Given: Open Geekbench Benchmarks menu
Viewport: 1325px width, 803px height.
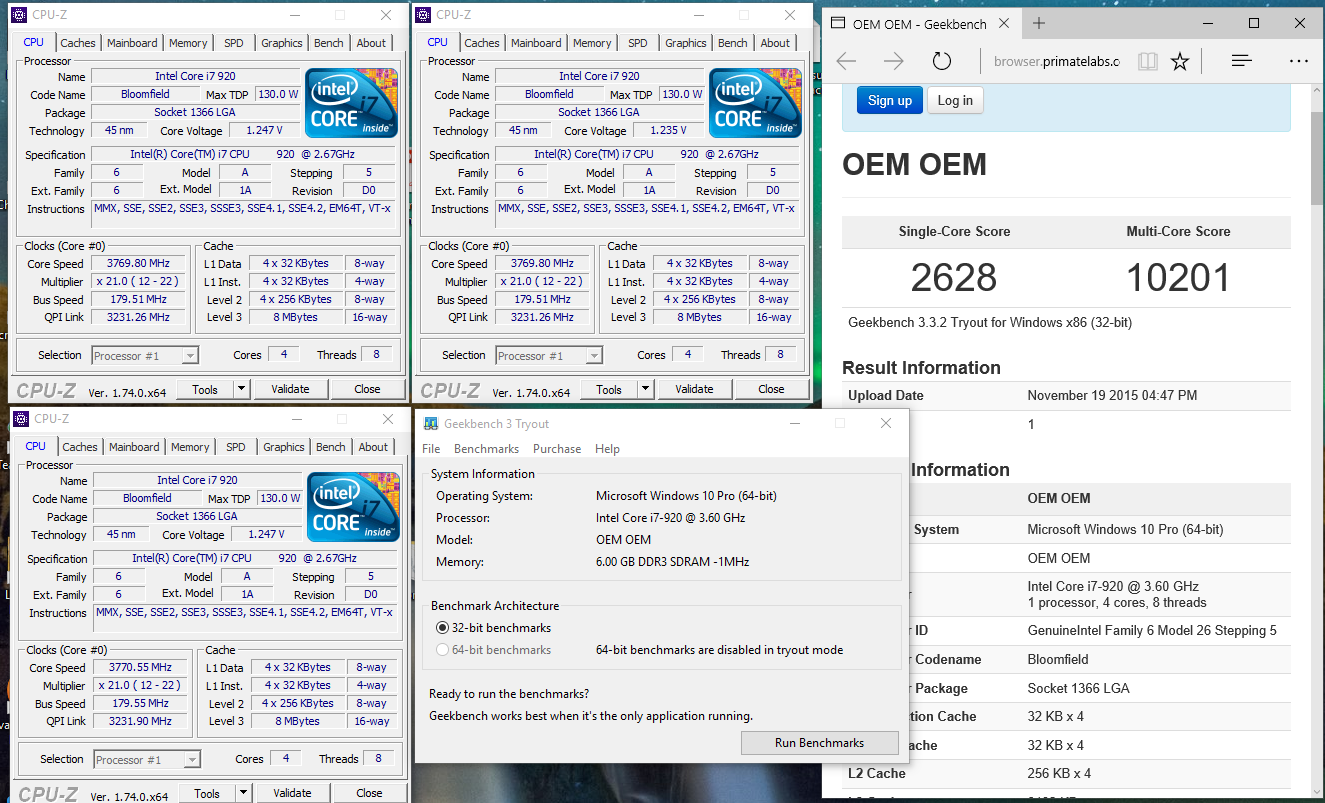Looking at the screenshot, I should pos(486,449).
